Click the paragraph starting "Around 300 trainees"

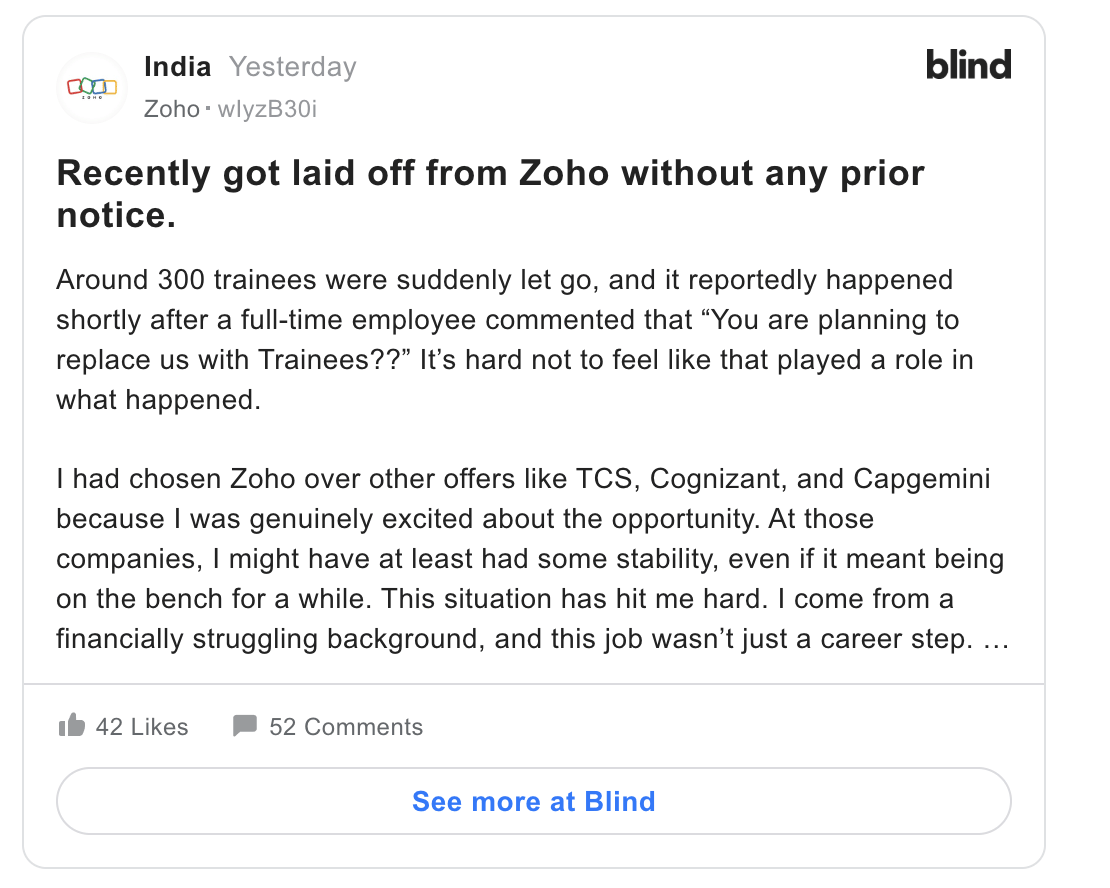(504, 280)
